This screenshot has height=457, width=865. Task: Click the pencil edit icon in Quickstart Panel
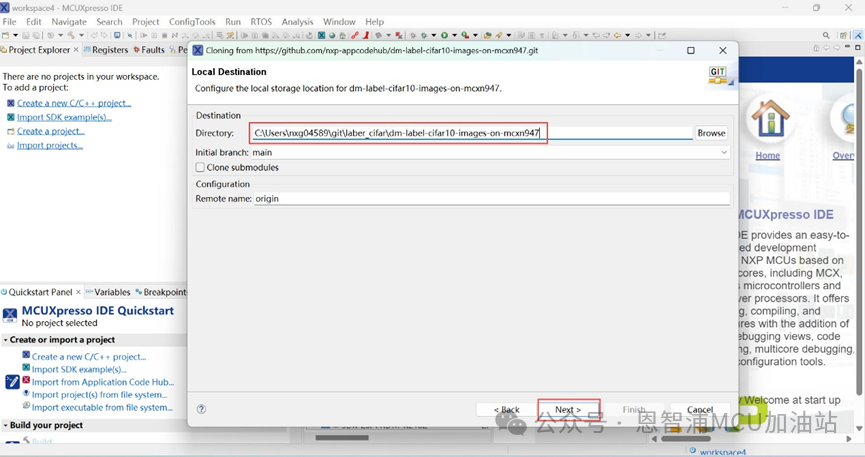pos(13,382)
